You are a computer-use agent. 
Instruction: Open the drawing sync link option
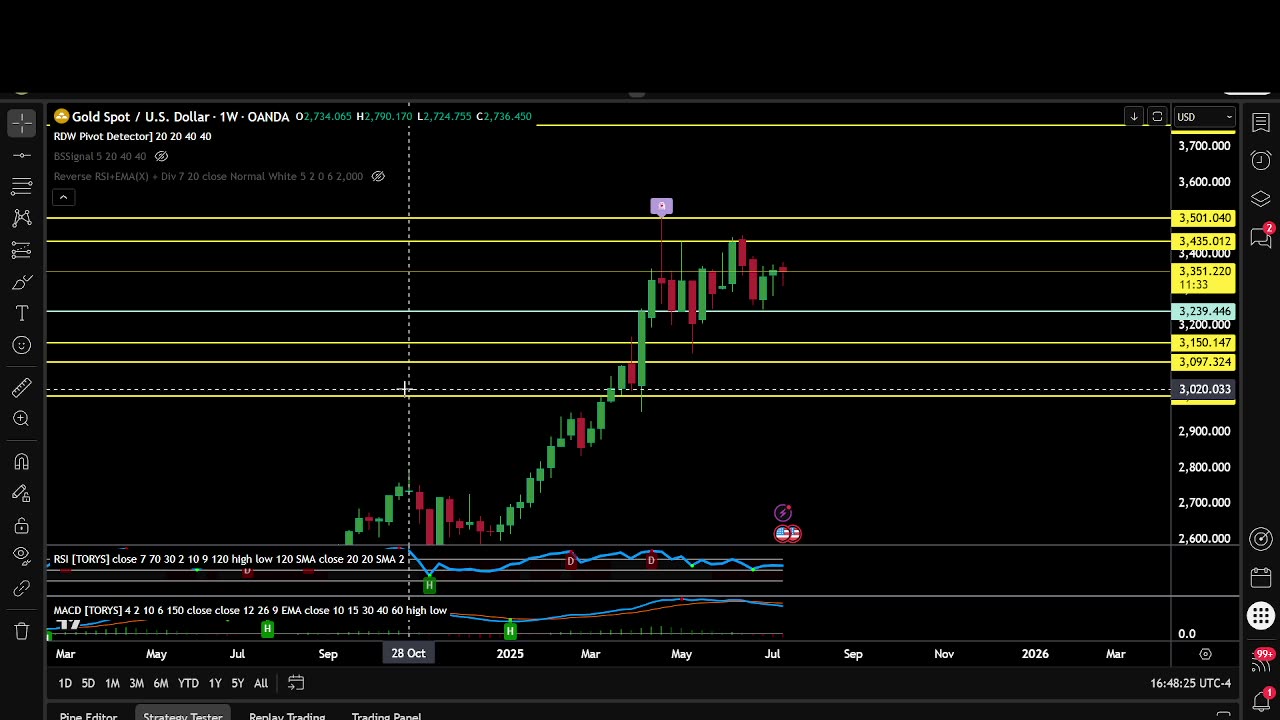tap(21, 588)
